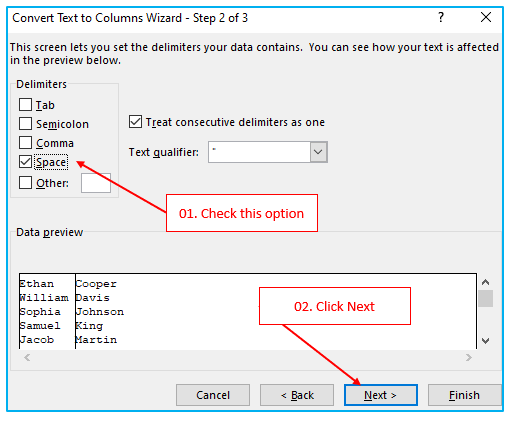Click the preview vertical scrollbar thumb

pyautogui.click(x=485, y=298)
